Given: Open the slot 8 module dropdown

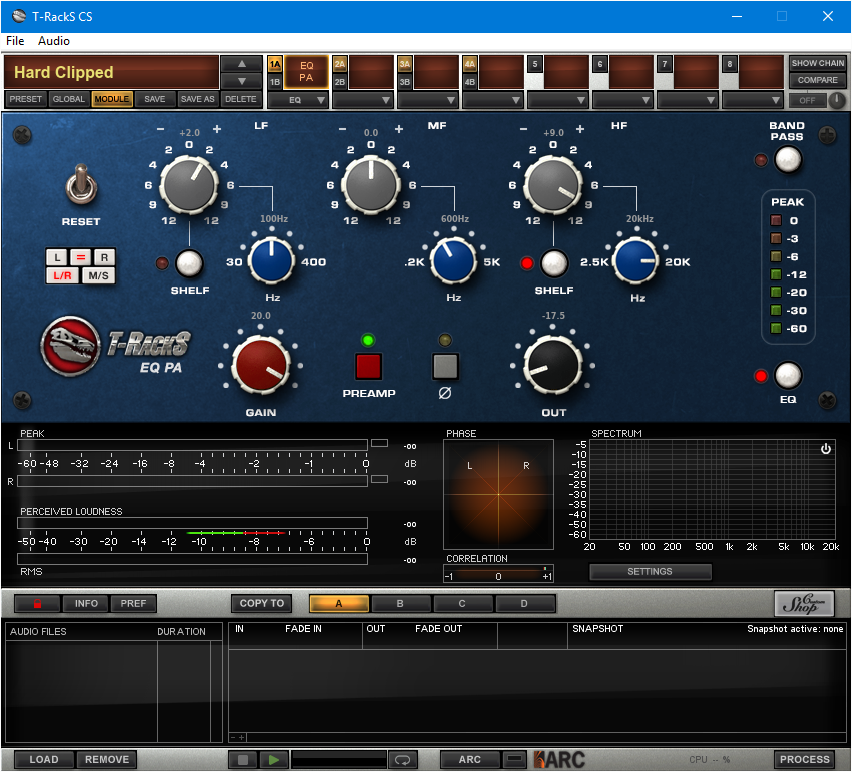Looking at the screenshot, I should [x=753, y=100].
